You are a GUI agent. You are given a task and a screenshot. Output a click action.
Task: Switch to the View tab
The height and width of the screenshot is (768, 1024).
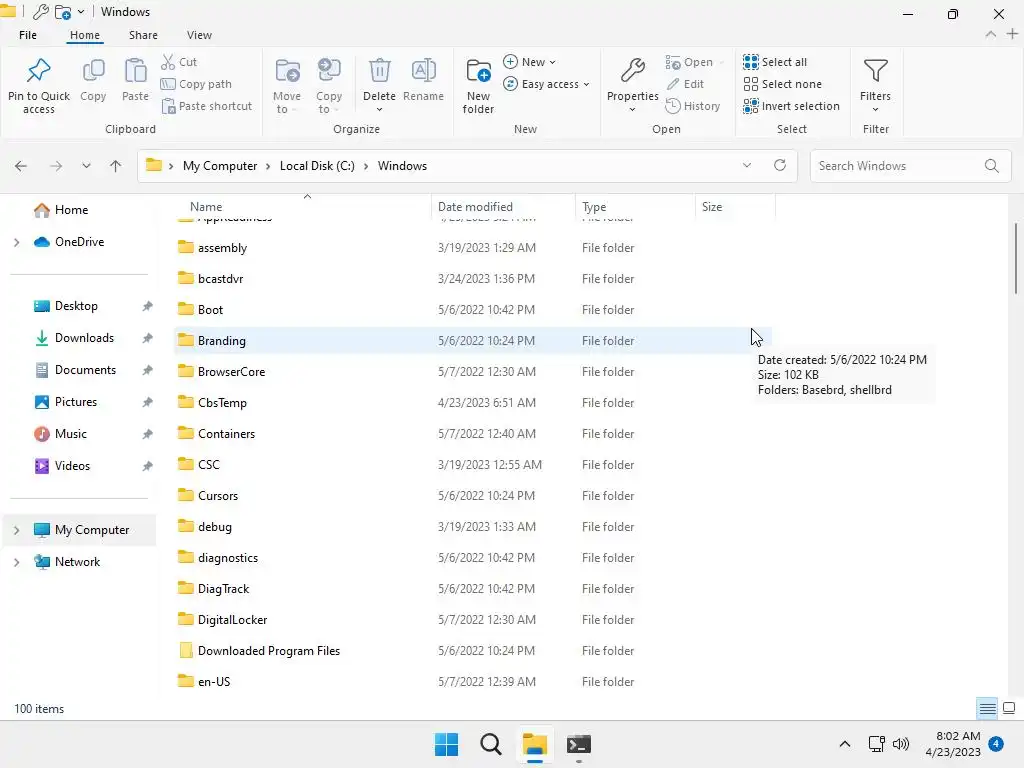pyautogui.click(x=199, y=35)
